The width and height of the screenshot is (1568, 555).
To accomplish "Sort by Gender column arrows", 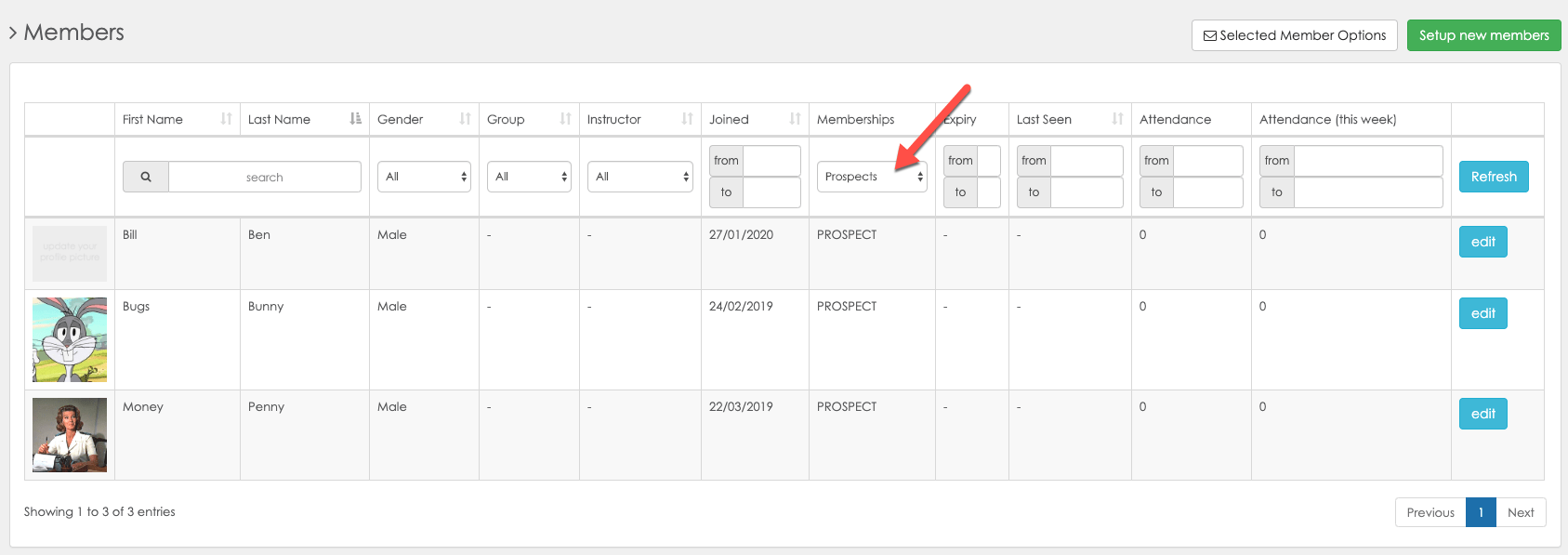I will click(x=465, y=119).
